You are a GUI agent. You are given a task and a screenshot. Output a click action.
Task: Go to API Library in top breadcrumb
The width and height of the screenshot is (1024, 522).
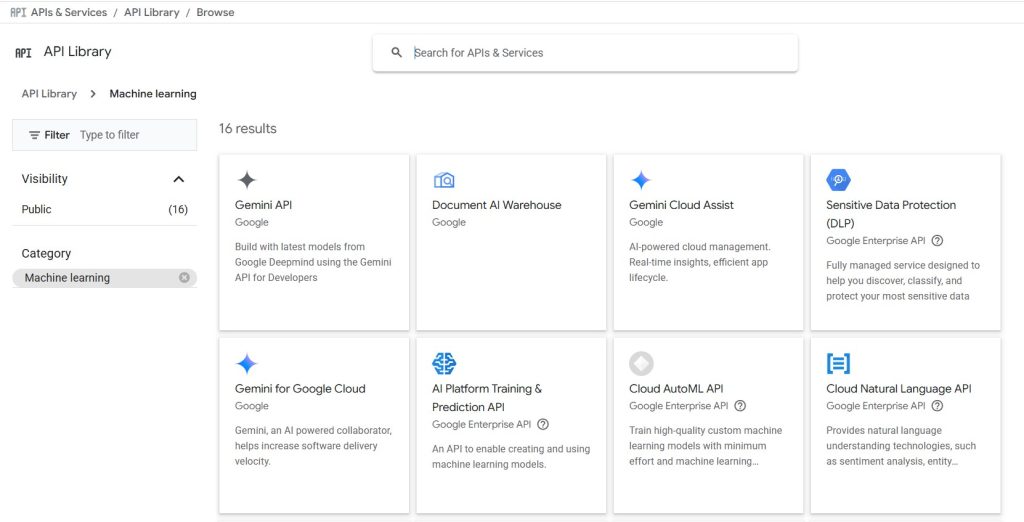click(152, 12)
